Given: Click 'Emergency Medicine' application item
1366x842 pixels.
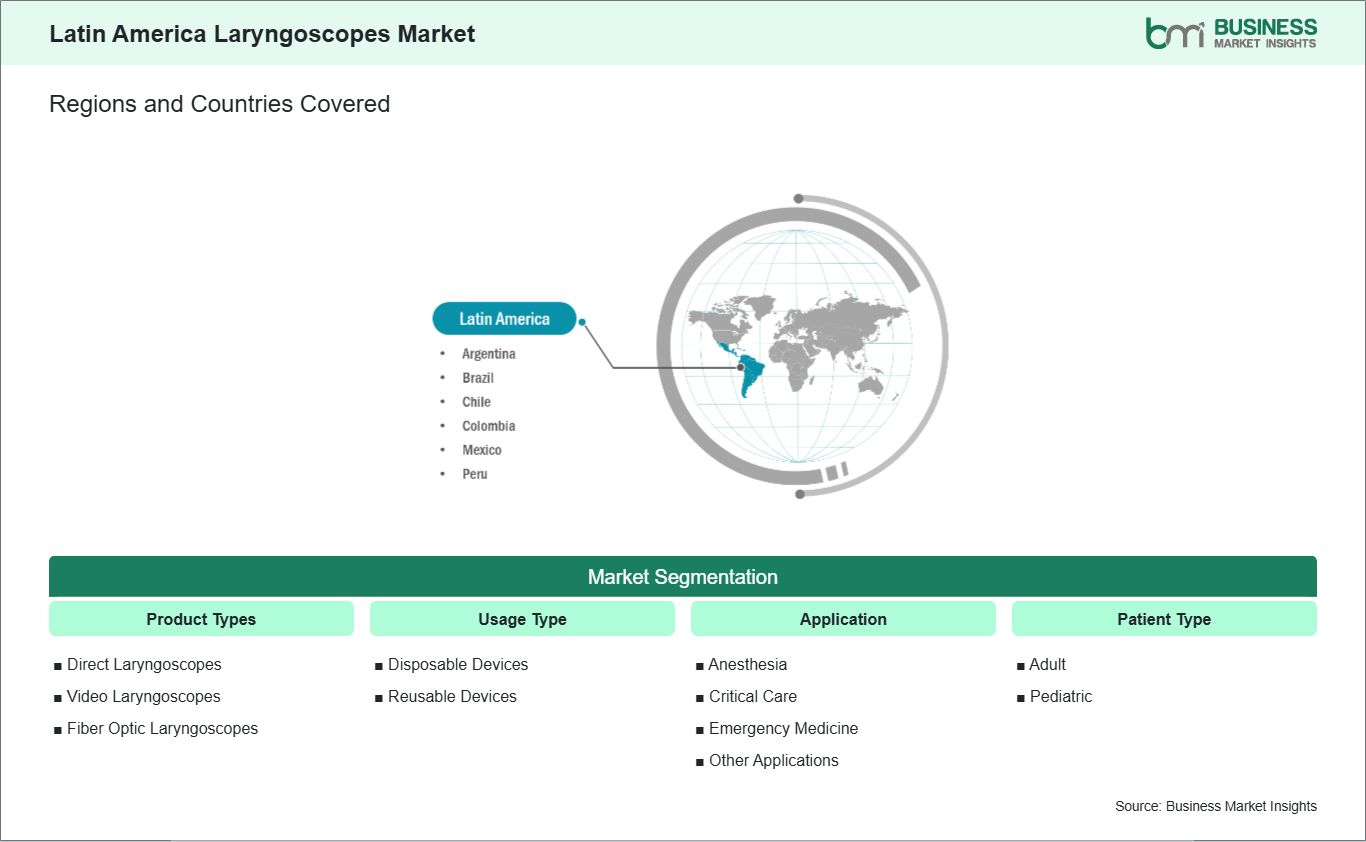Looking at the screenshot, I should 777,728.
